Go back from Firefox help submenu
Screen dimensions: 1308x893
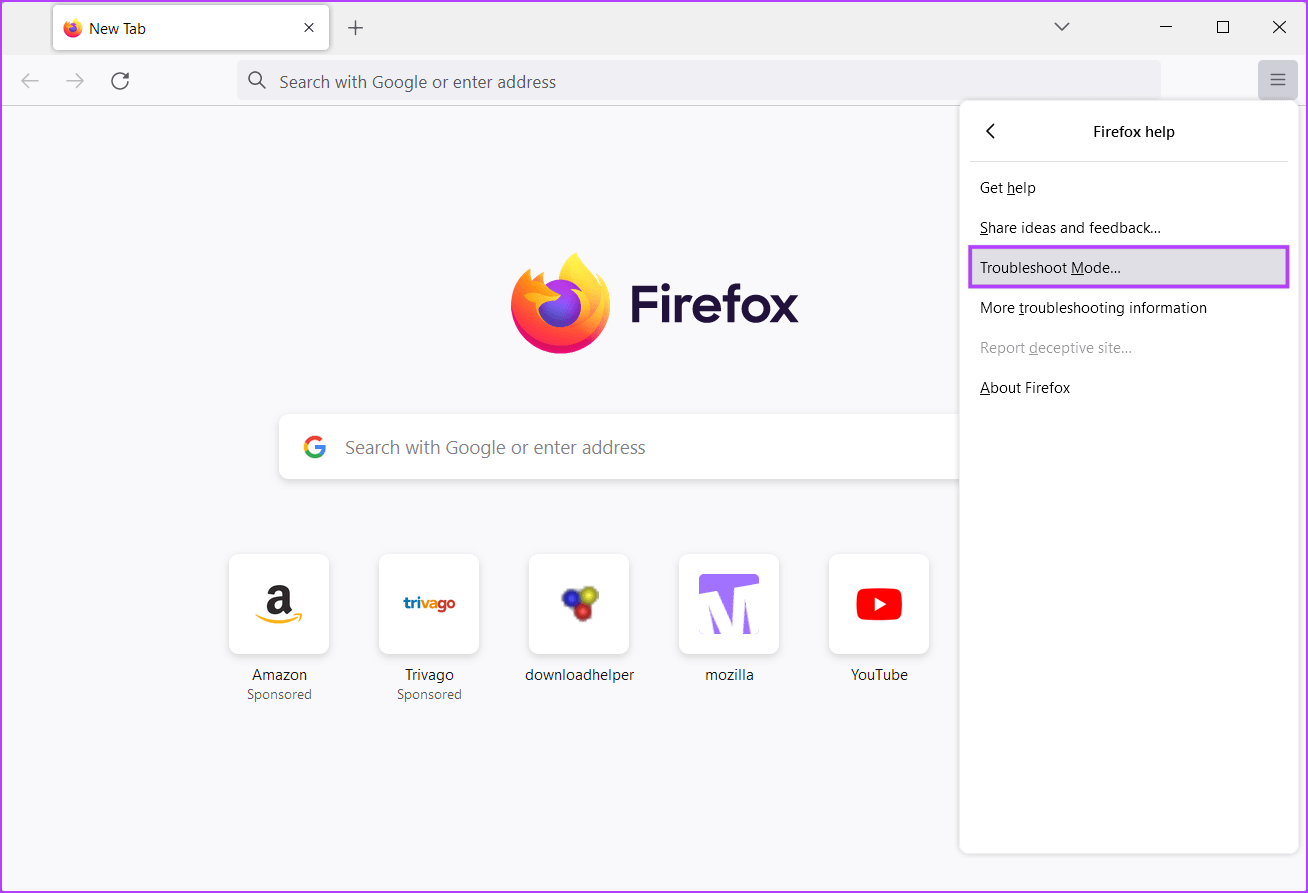point(990,131)
